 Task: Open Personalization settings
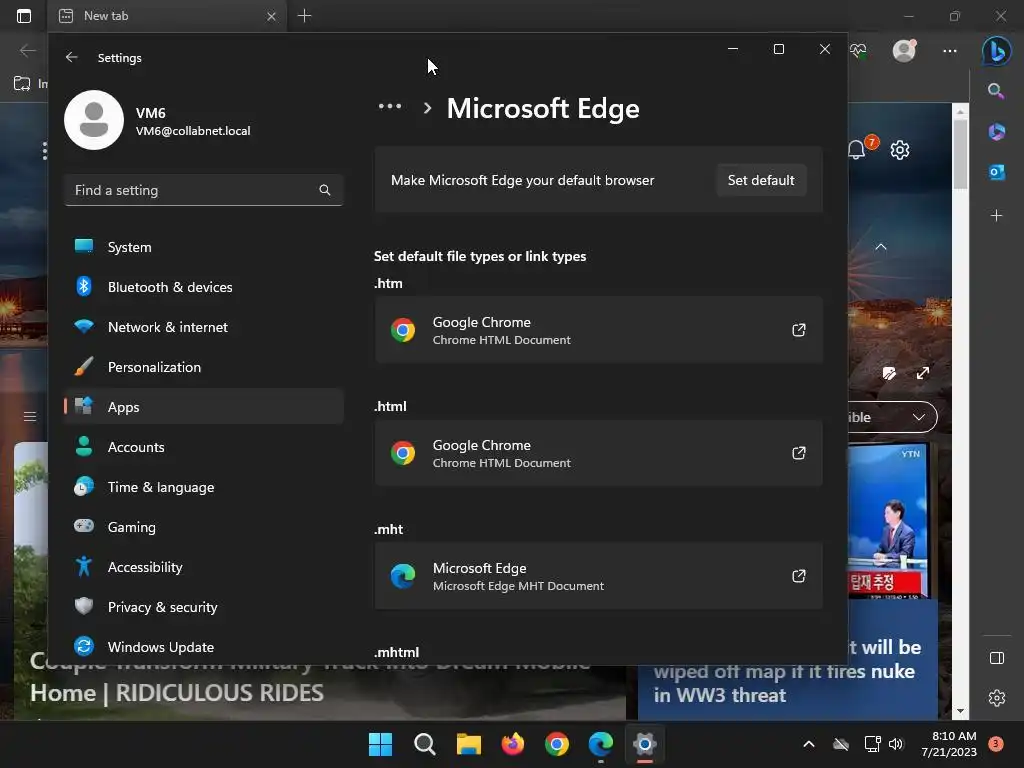[x=204, y=367]
